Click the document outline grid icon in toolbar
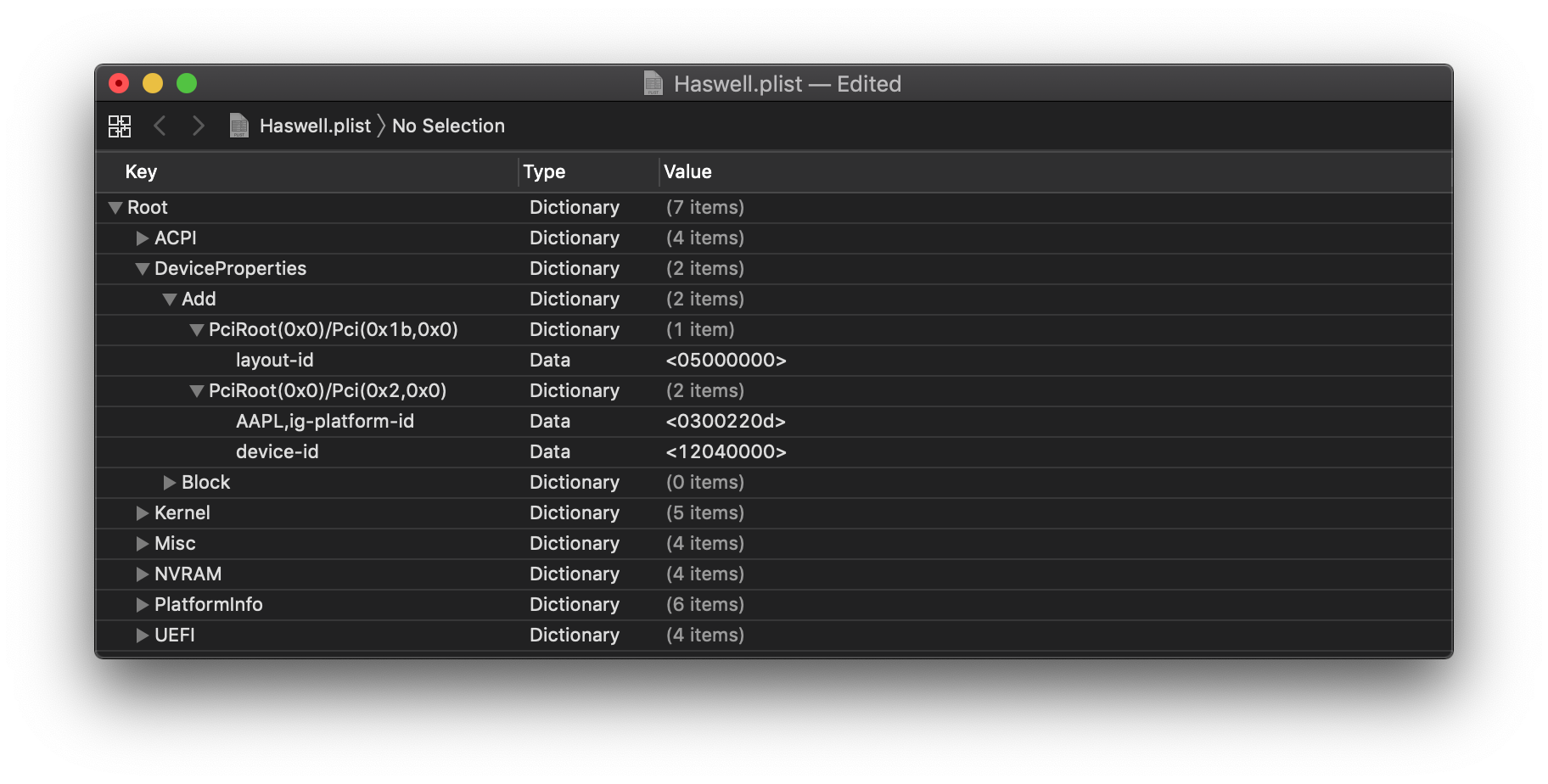 (x=120, y=126)
